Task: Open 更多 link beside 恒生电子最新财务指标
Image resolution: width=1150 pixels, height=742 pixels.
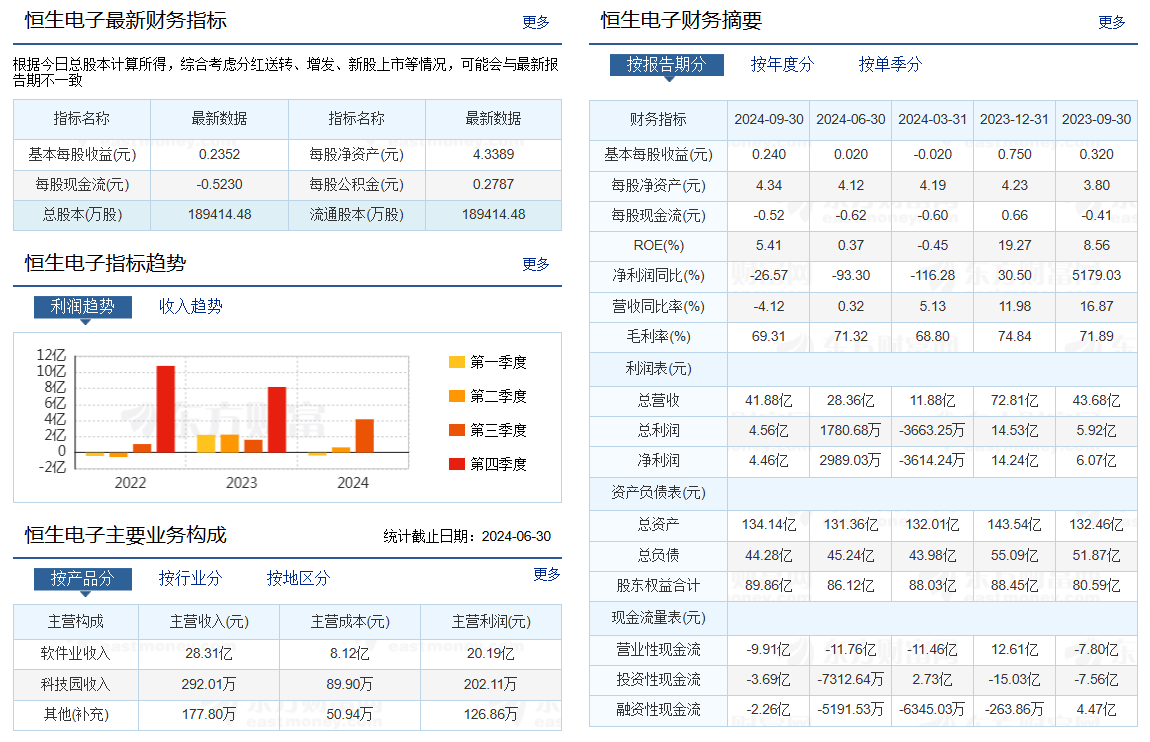Action: coord(535,22)
